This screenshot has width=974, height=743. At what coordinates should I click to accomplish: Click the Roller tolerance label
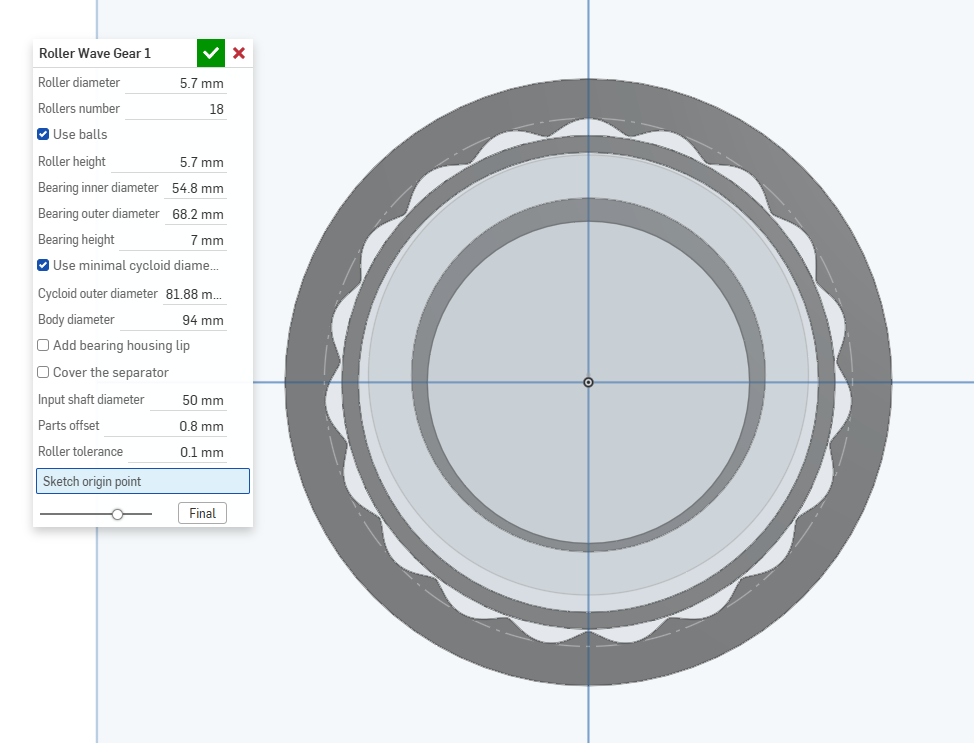coord(81,452)
